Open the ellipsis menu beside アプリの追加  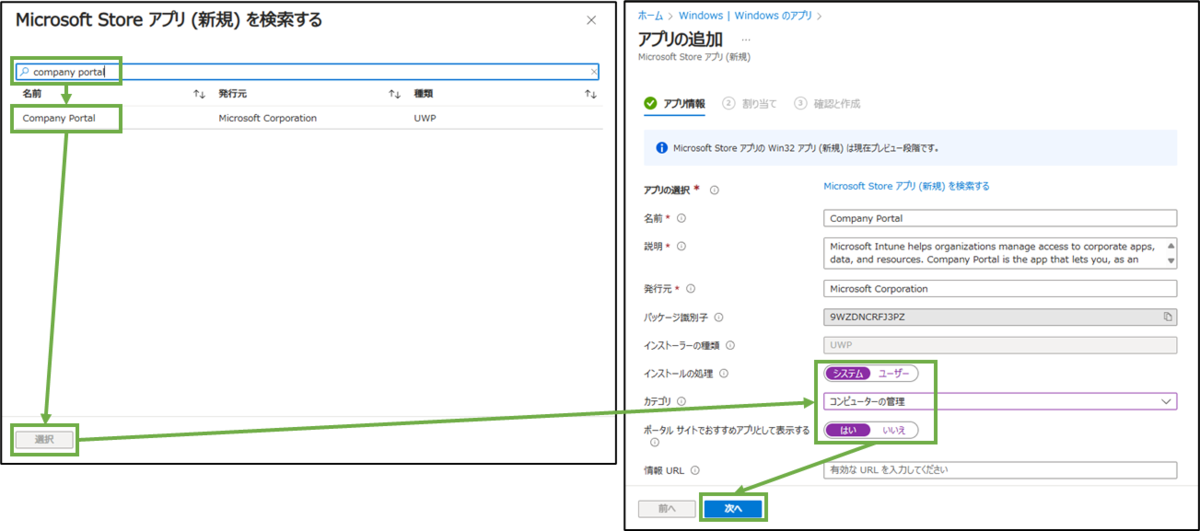point(746,40)
